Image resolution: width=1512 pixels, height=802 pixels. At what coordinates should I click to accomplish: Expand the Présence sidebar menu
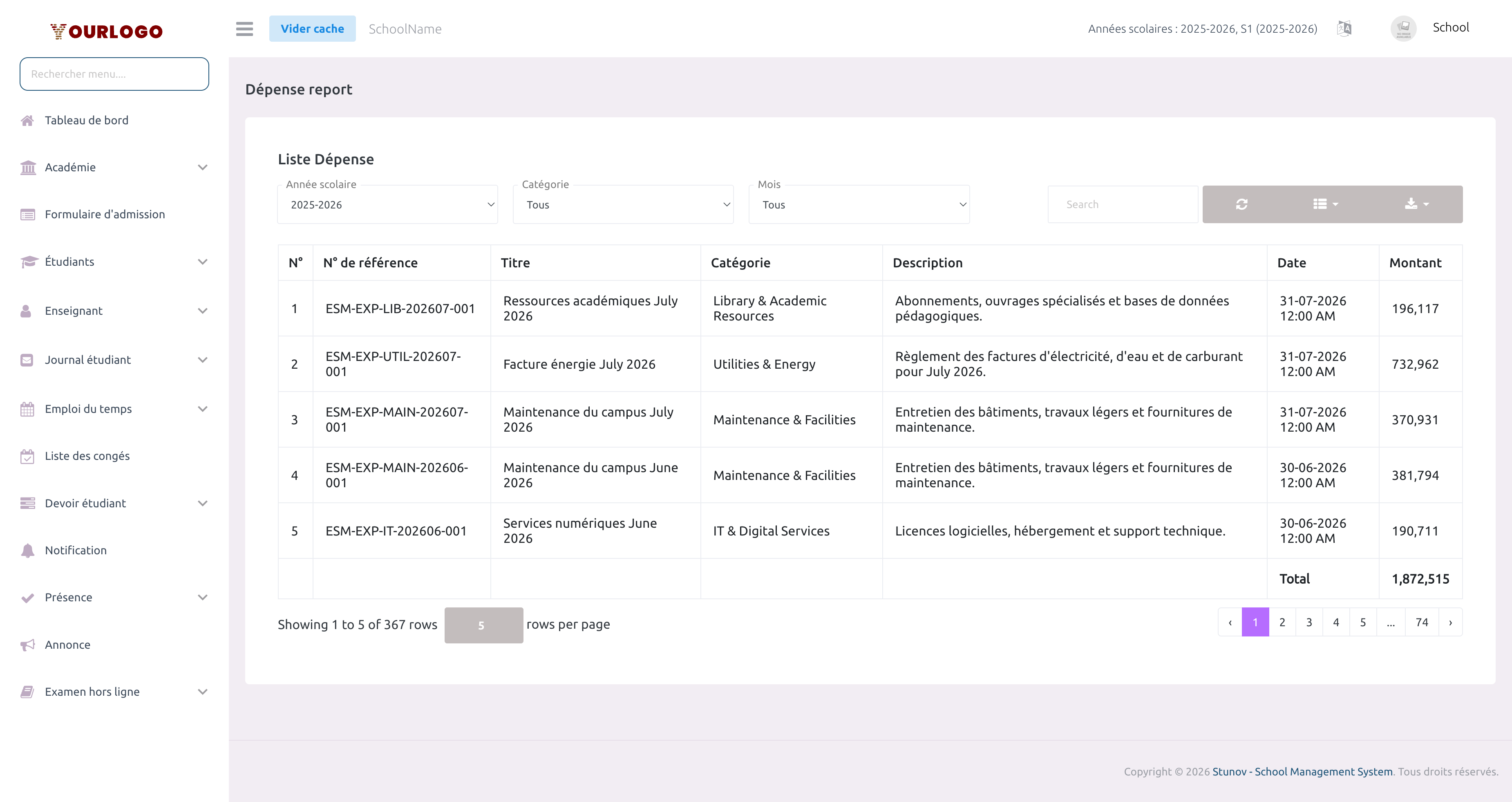[x=114, y=597]
